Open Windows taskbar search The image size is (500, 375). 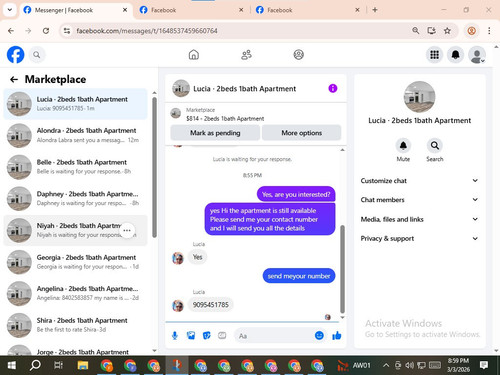coord(35,365)
